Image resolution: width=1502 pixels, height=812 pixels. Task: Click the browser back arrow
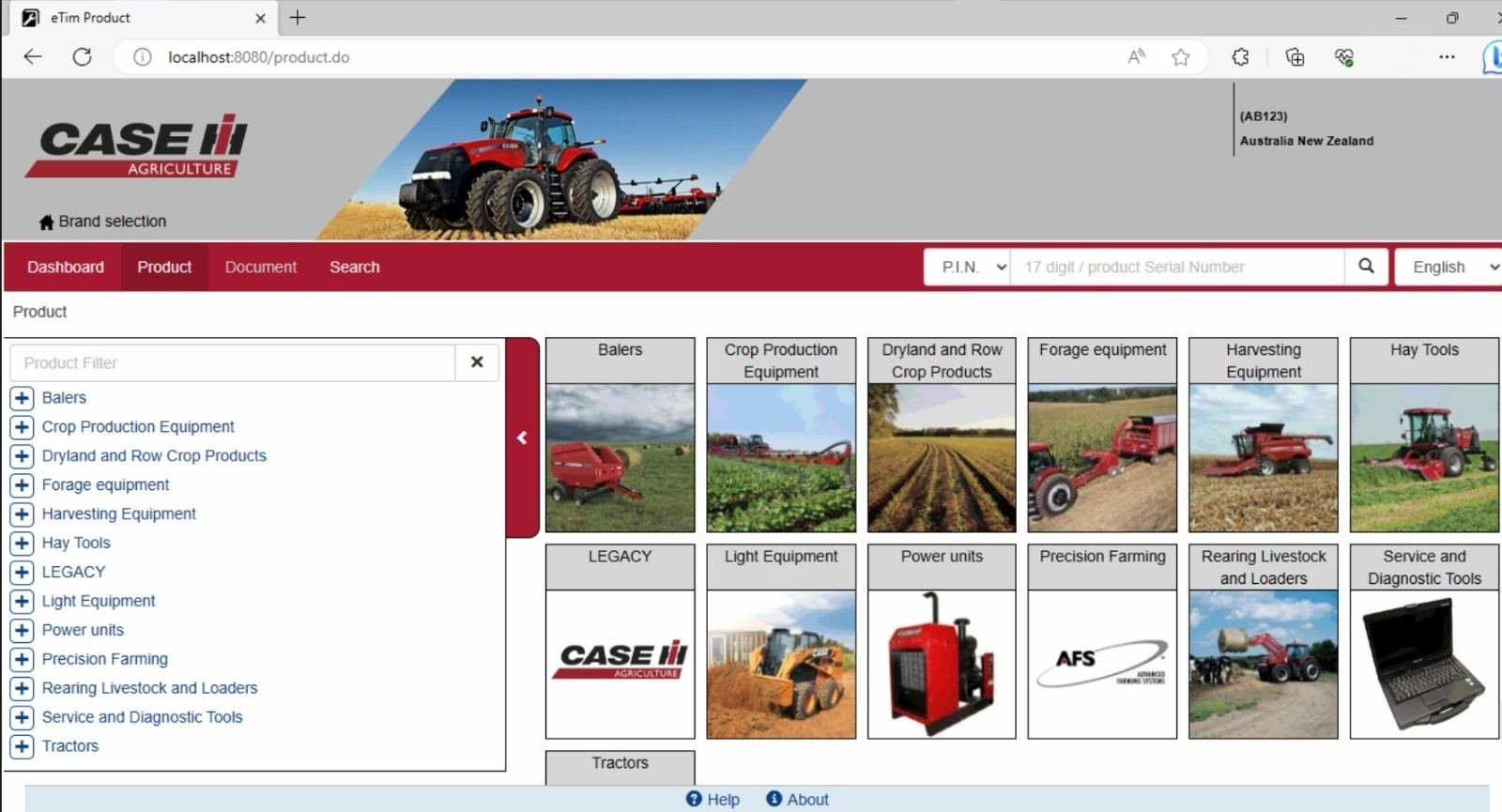[33, 56]
